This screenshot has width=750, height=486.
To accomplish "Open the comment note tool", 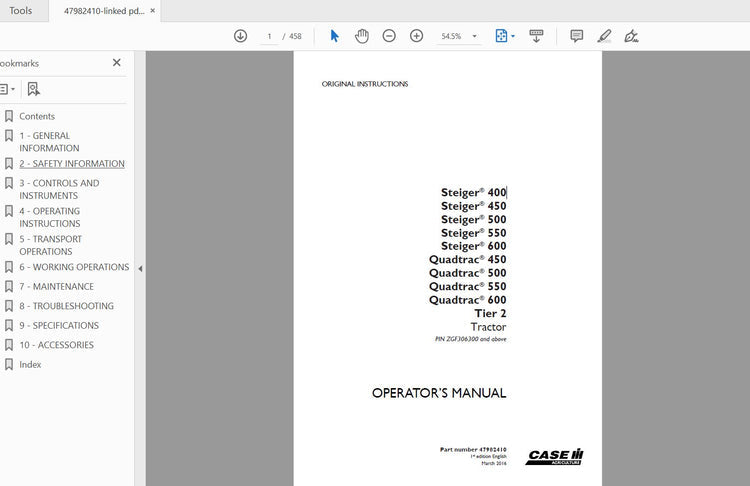I will click(x=577, y=36).
